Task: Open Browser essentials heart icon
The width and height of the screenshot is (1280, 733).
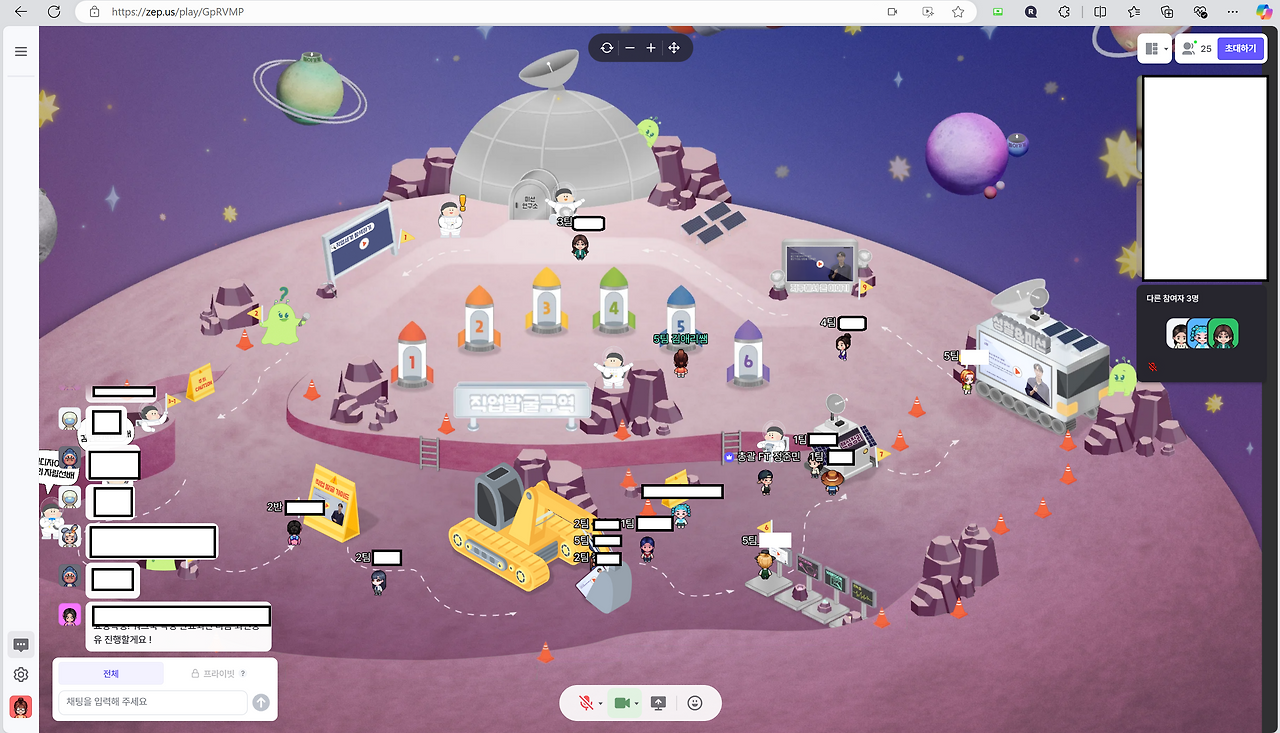Action: point(1201,12)
